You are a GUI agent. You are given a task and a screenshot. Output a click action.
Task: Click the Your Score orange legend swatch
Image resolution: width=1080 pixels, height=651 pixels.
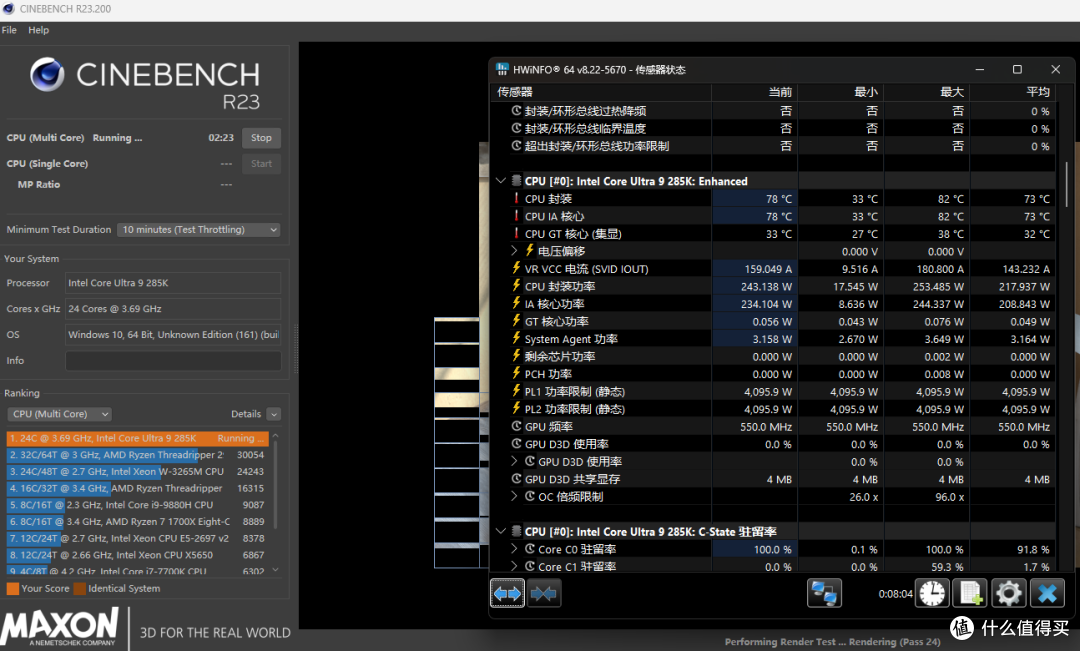(13, 588)
